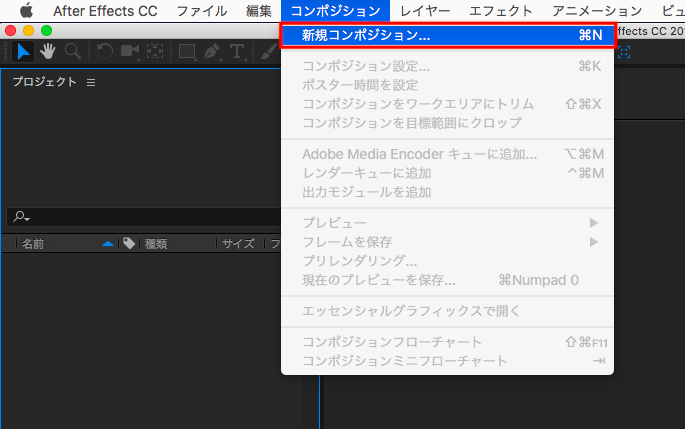This screenshot has height=429, width=685.
Task: Open the Apple menu
Action: 26,10
